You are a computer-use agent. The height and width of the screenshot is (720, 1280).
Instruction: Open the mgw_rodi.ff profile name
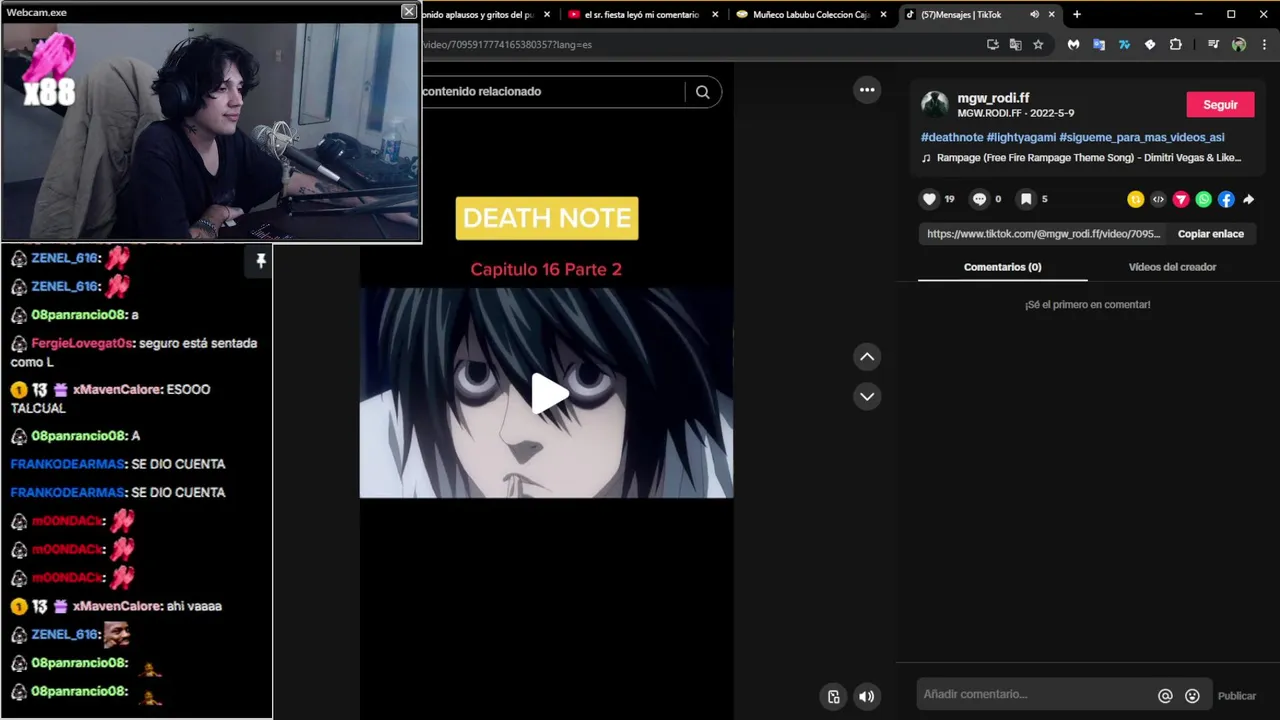tap(993, 98)
